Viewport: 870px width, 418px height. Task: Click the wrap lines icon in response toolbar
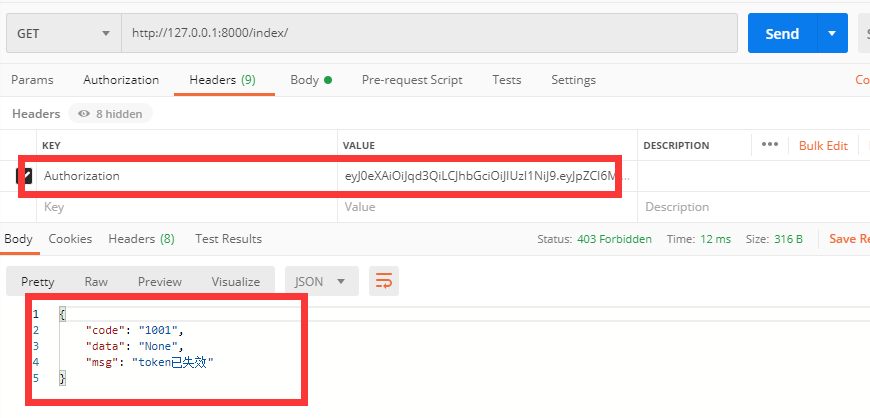tap(383, 281)
